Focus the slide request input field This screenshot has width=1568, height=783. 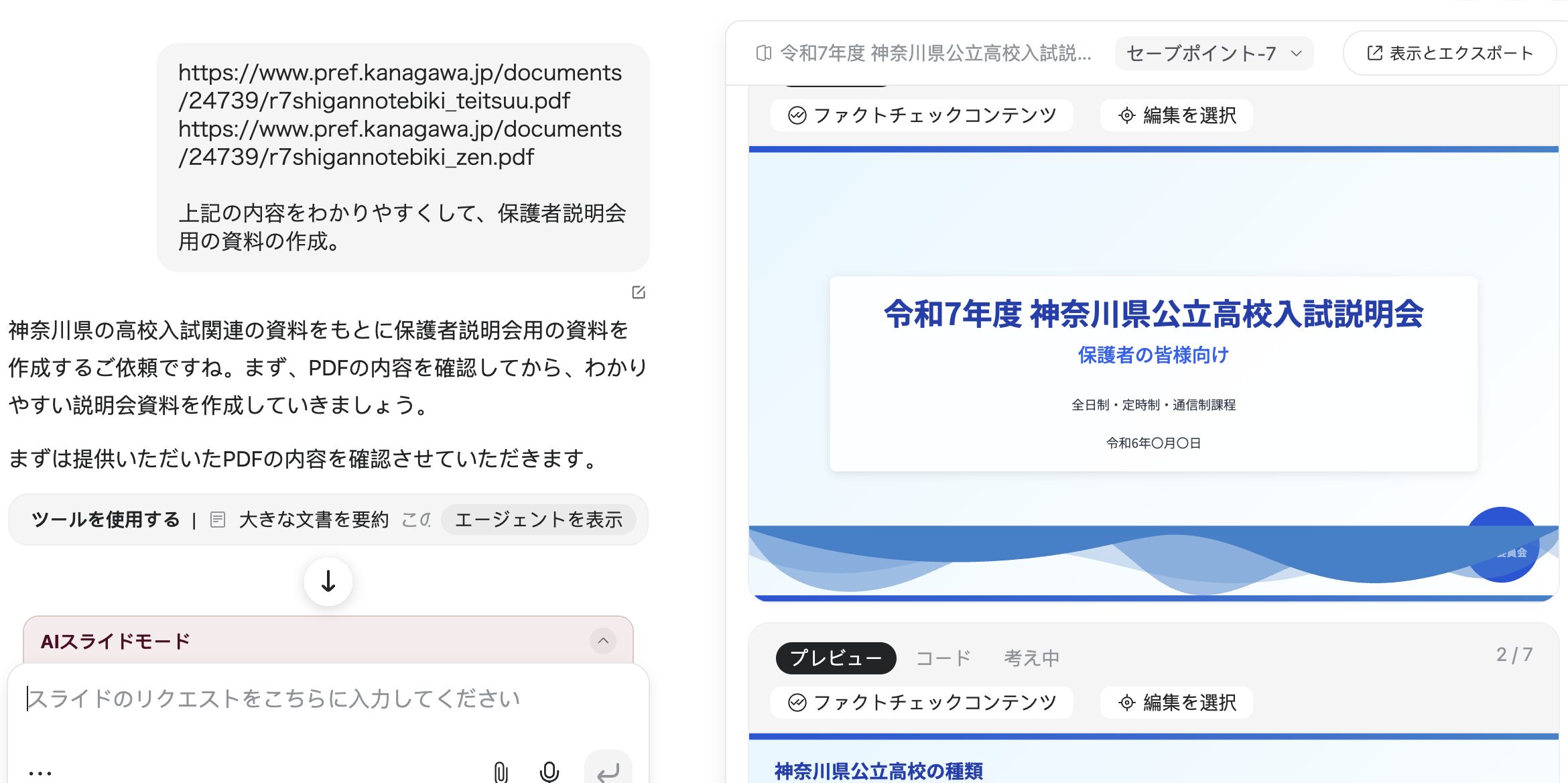(273, 699)
